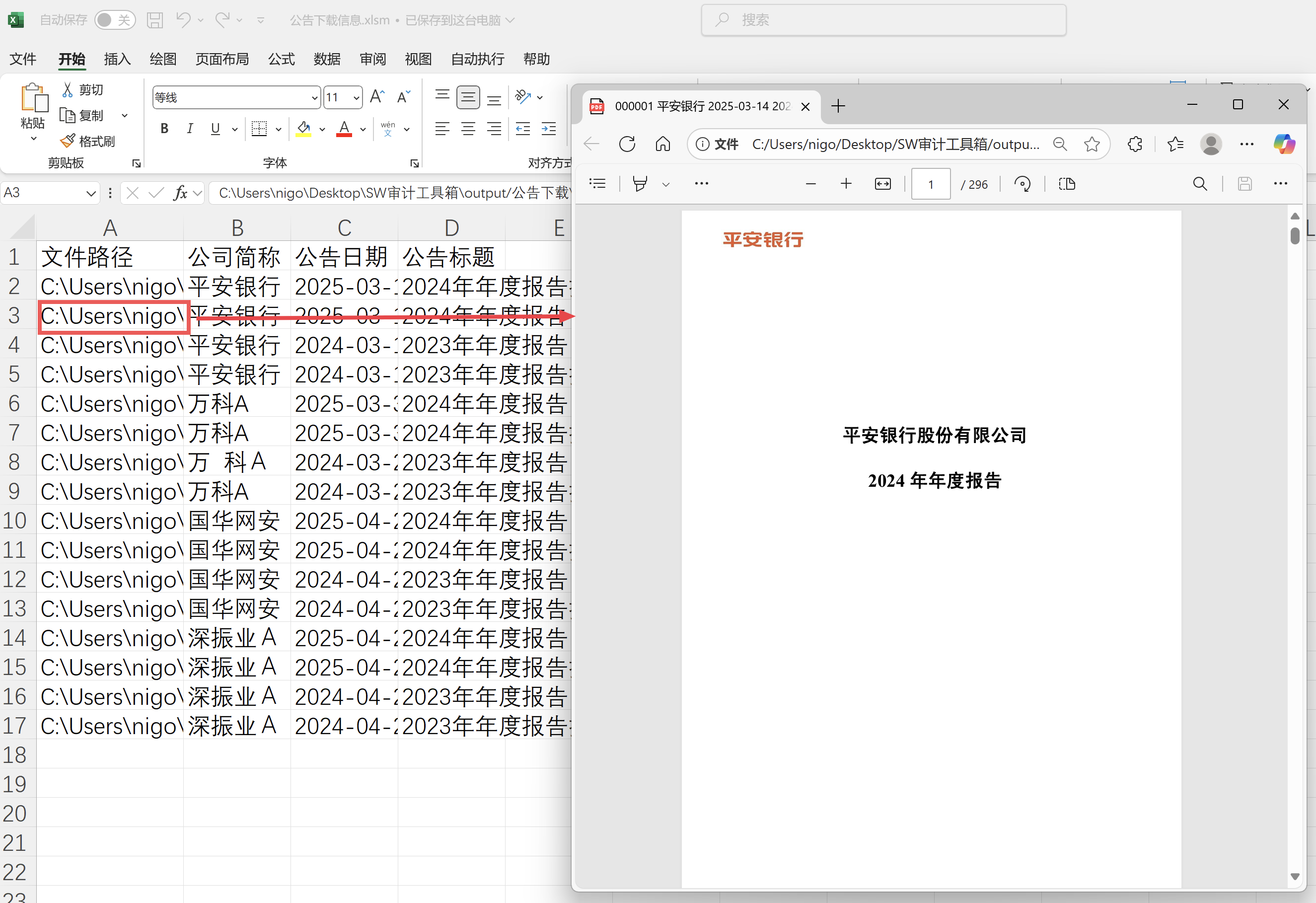Open the 自动执行 ribbon tab
Viewport: 1316px width, 903px height.
477,59
